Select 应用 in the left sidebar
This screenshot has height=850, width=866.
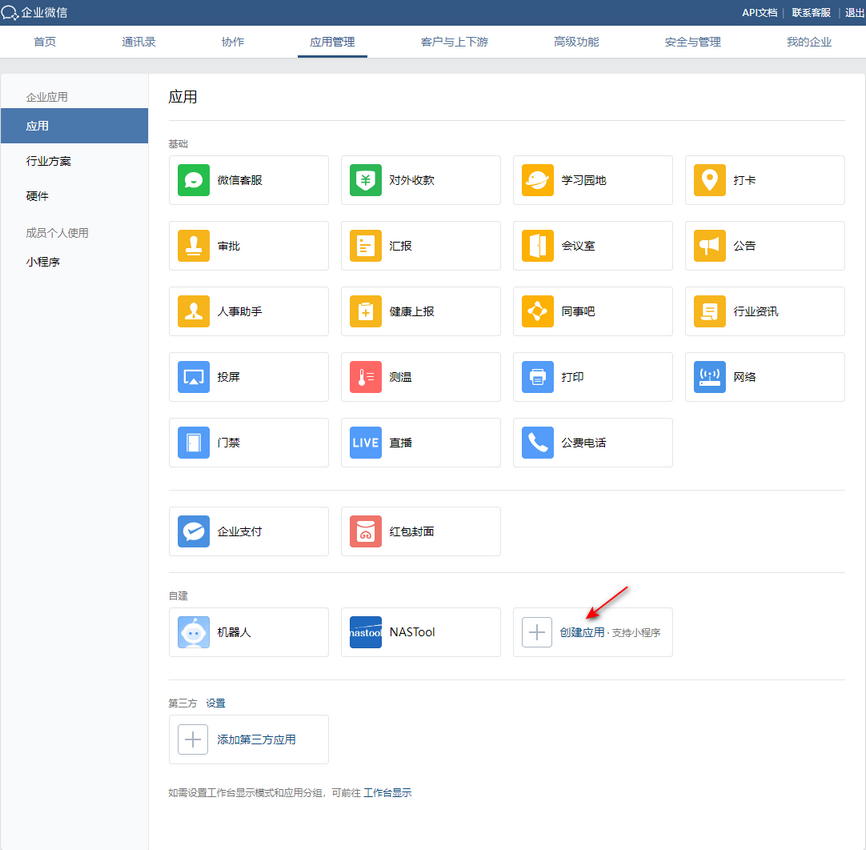[x=75, y=126]
